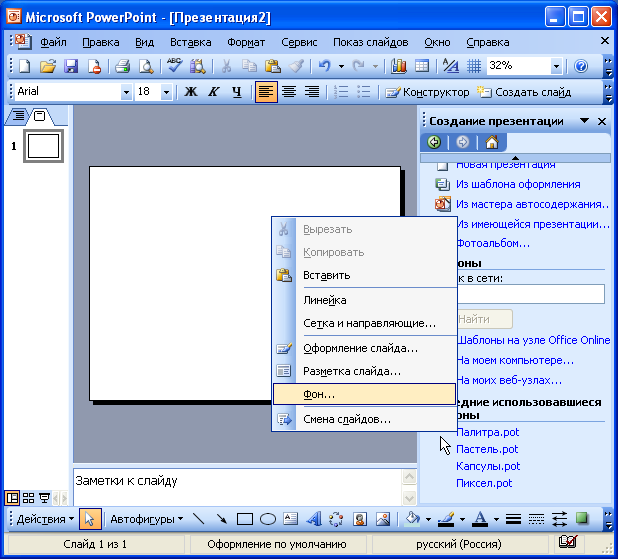Toggle bulleted list formatting
618x559 pixels.
click(364, 92)
